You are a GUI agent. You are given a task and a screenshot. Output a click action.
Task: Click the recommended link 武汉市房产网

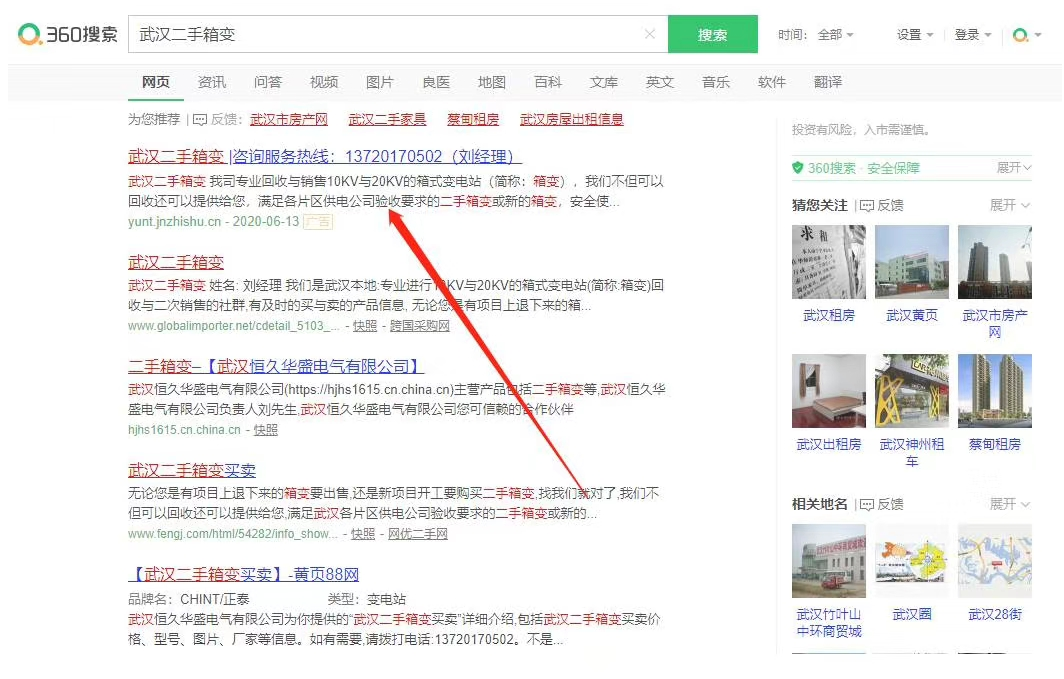coord(289,119)
